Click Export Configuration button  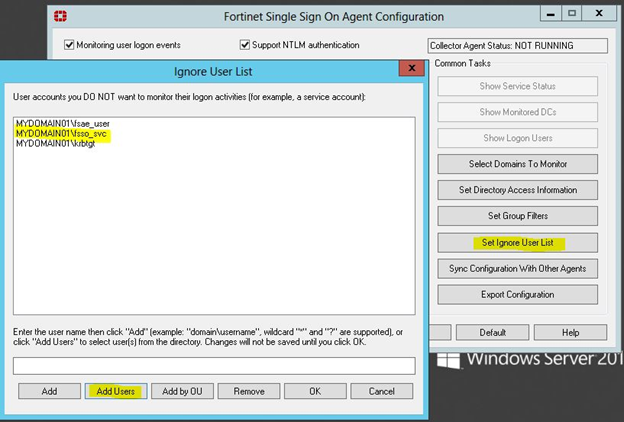coord(517,295)
